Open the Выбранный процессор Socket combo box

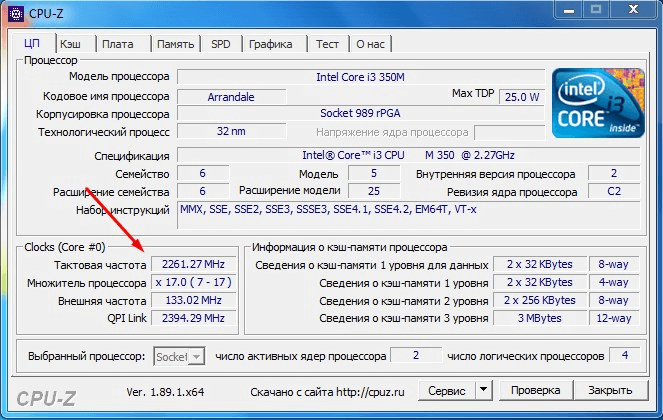[179, 356]
